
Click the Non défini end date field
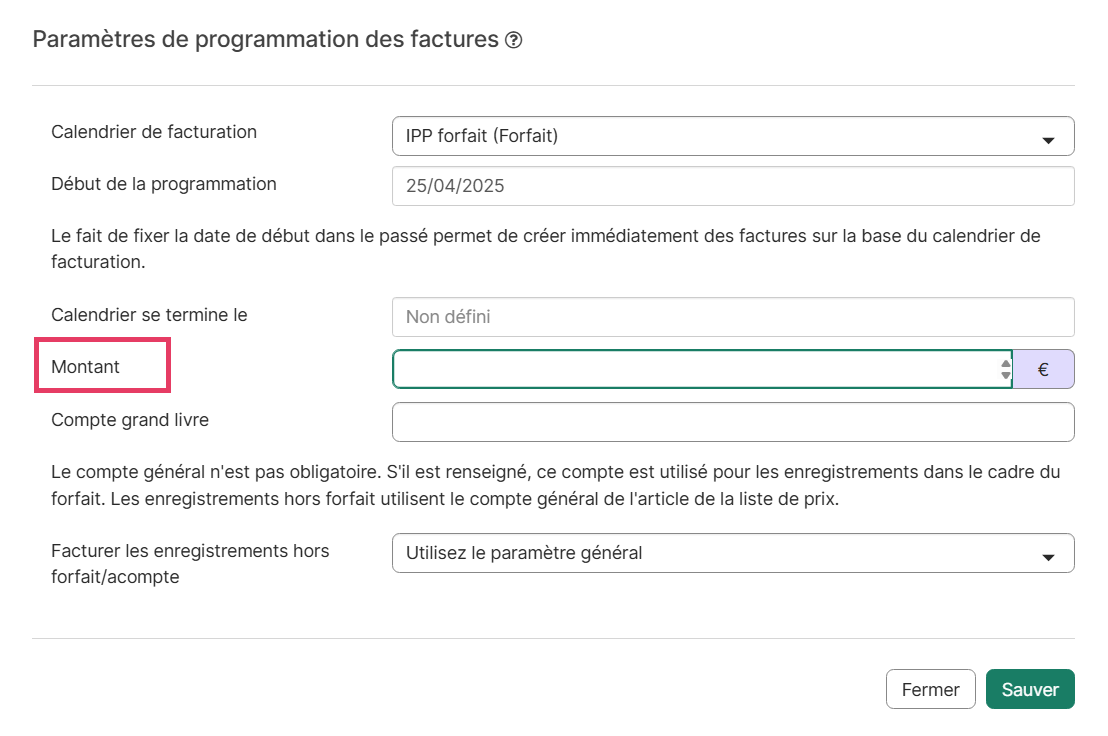[x=732, y=317]
